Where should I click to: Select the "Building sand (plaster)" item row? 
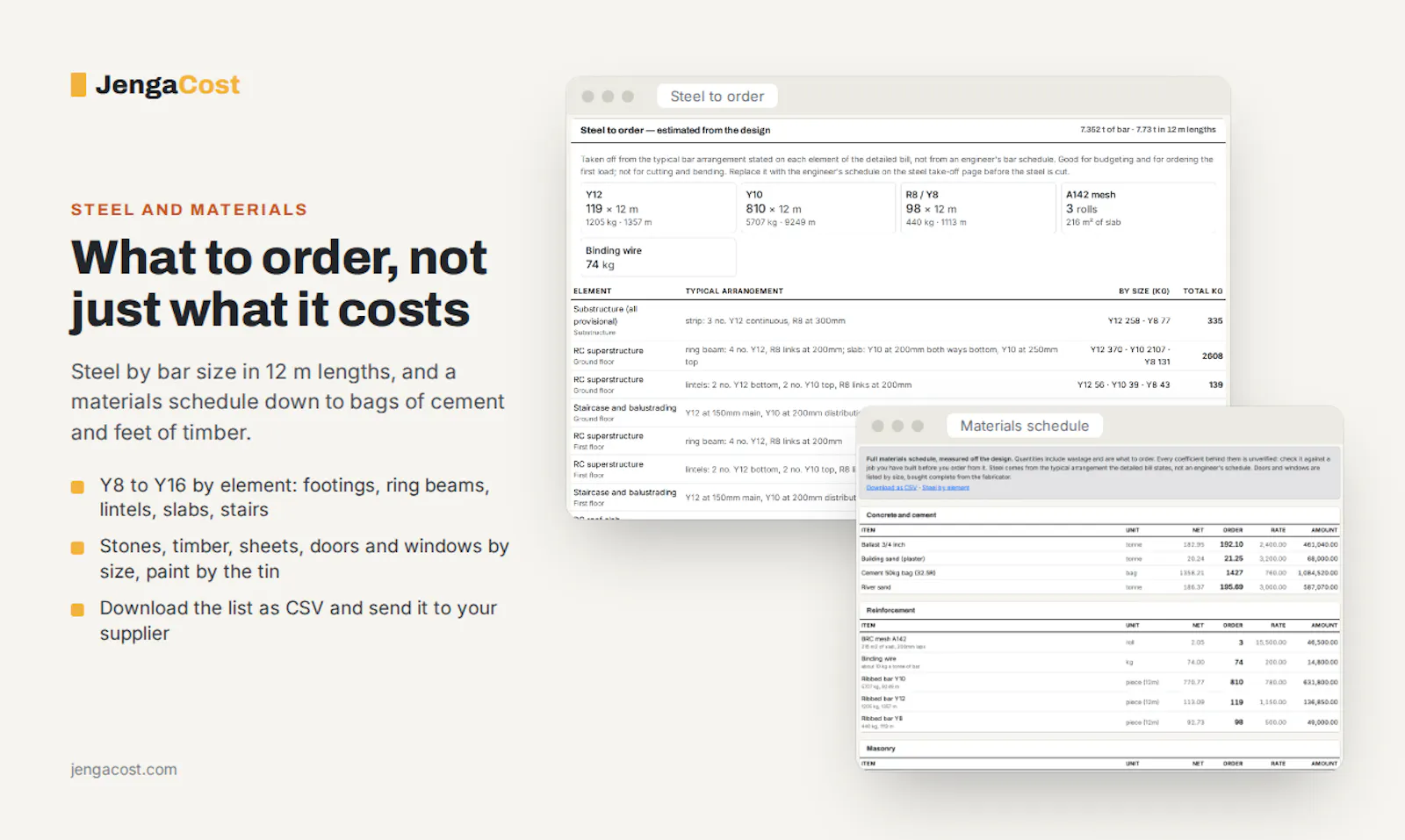(x=1099, y=559)
